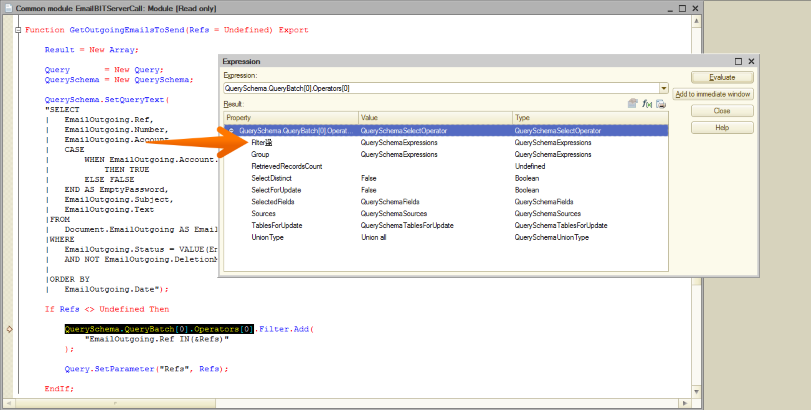Click the 'QuerySchema.SetQueryText(' code line
The height and width of the screenshot is (410, 811).
[107, 100]
